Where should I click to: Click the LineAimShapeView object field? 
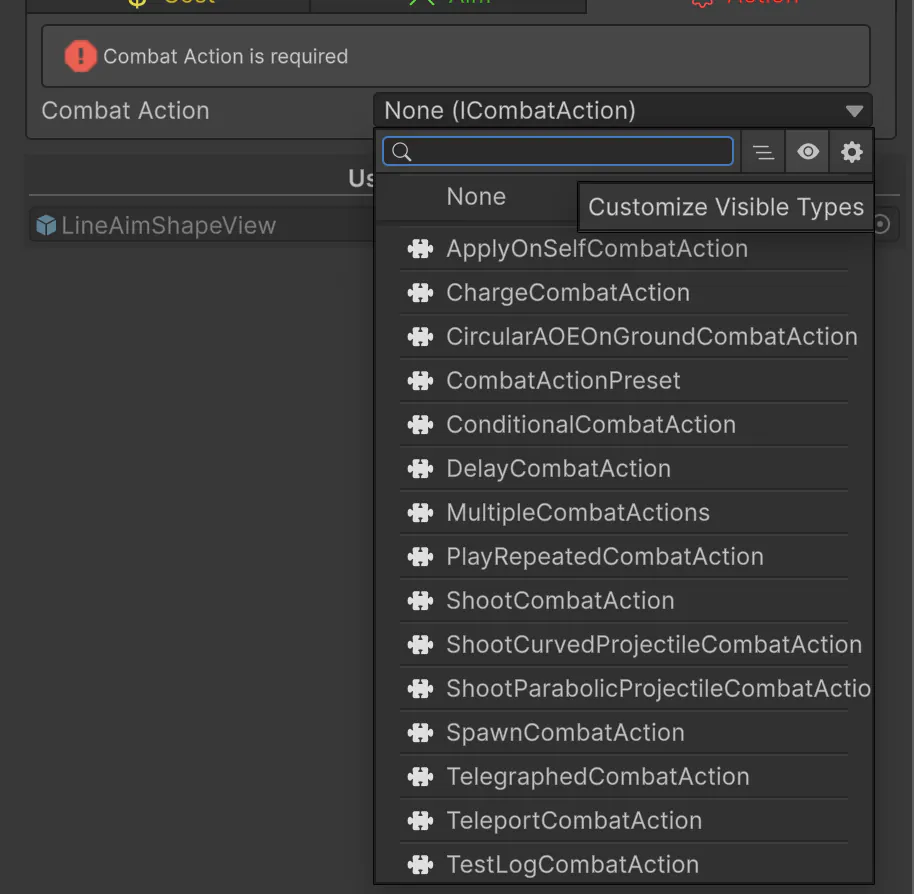[202, 225]
